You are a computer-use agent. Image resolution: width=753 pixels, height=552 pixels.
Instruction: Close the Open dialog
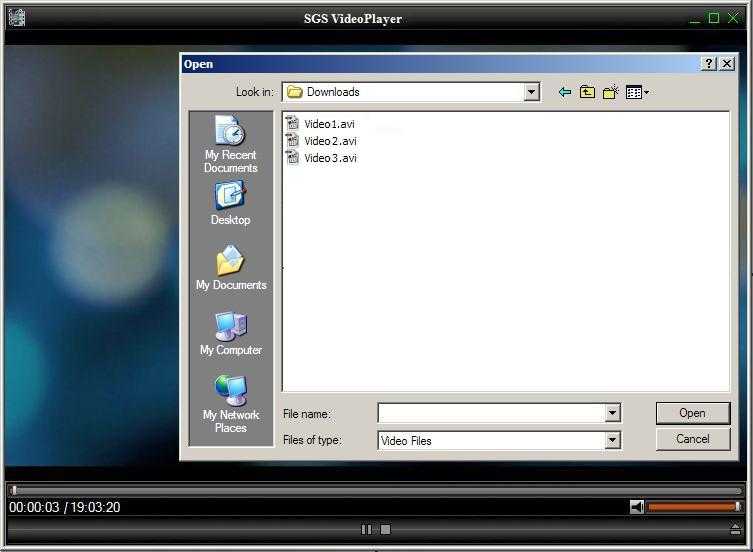pyautogui.click(x=727, y=63)
